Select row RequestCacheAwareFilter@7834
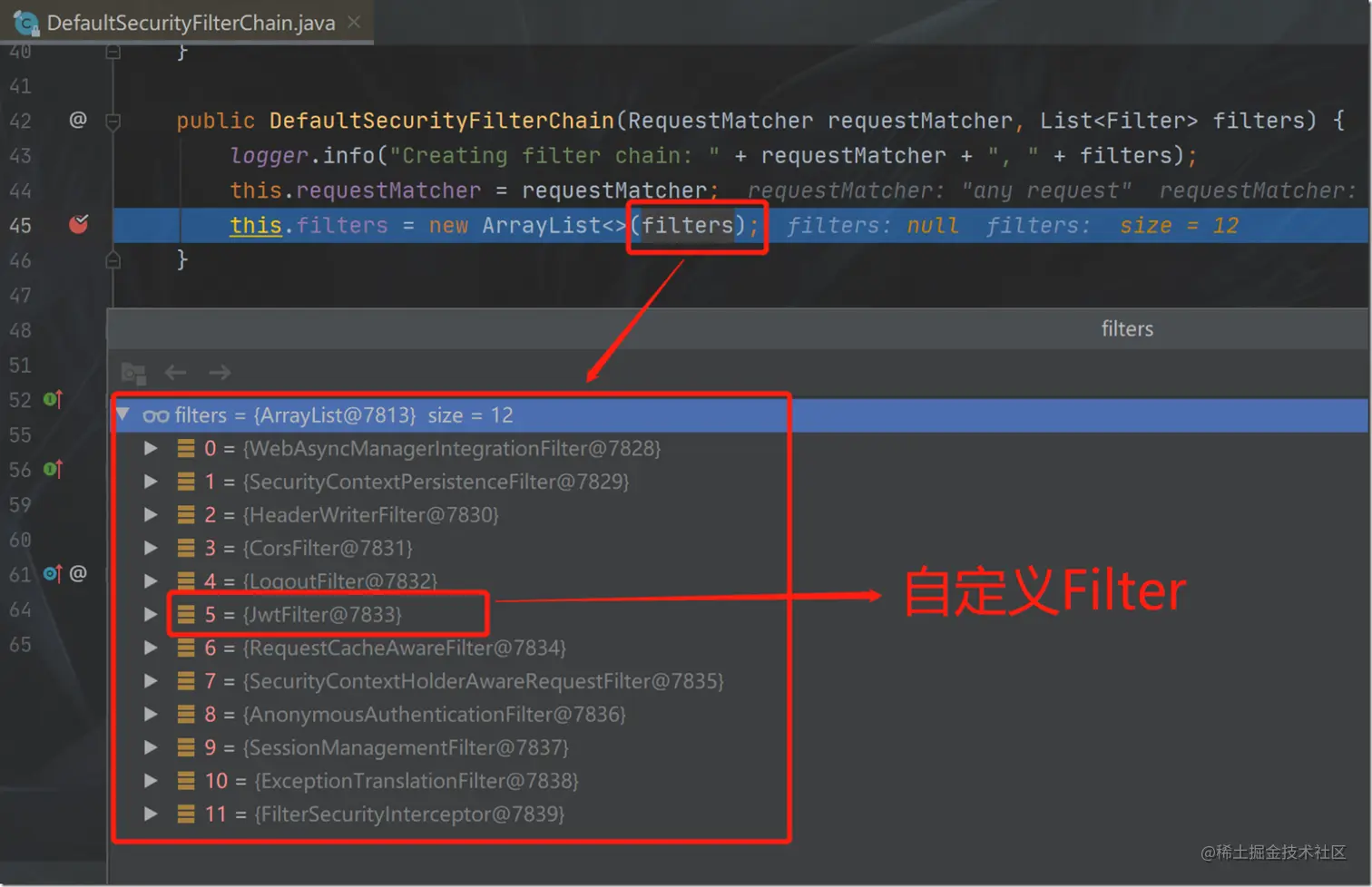 pos(738,648)
